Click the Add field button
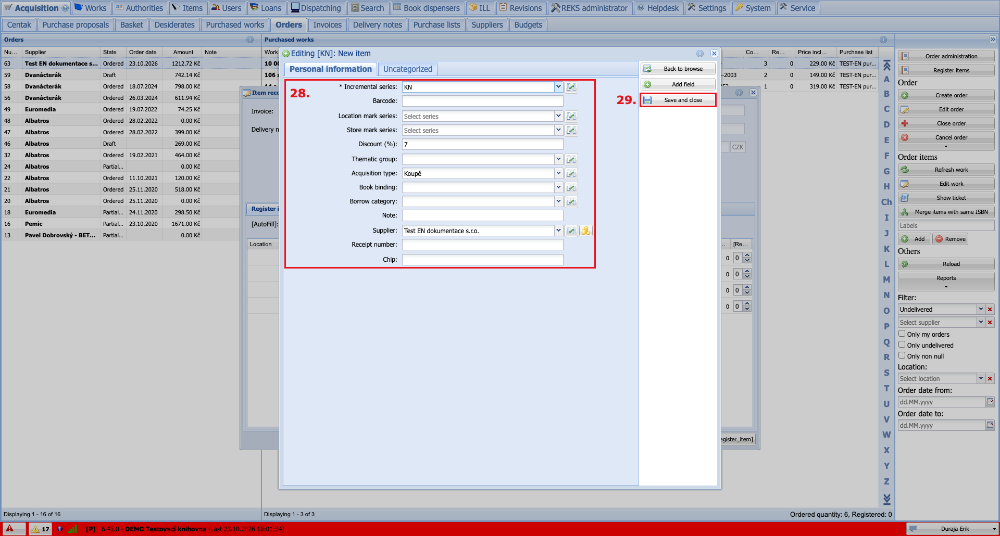The height and width of the screenshot is (536, 1000). [678, 84]
